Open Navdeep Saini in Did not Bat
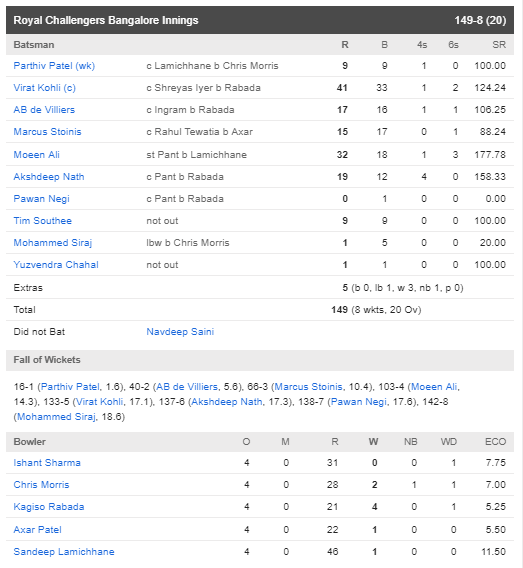This screenshot has height=568, width=523. coord(180,332)
